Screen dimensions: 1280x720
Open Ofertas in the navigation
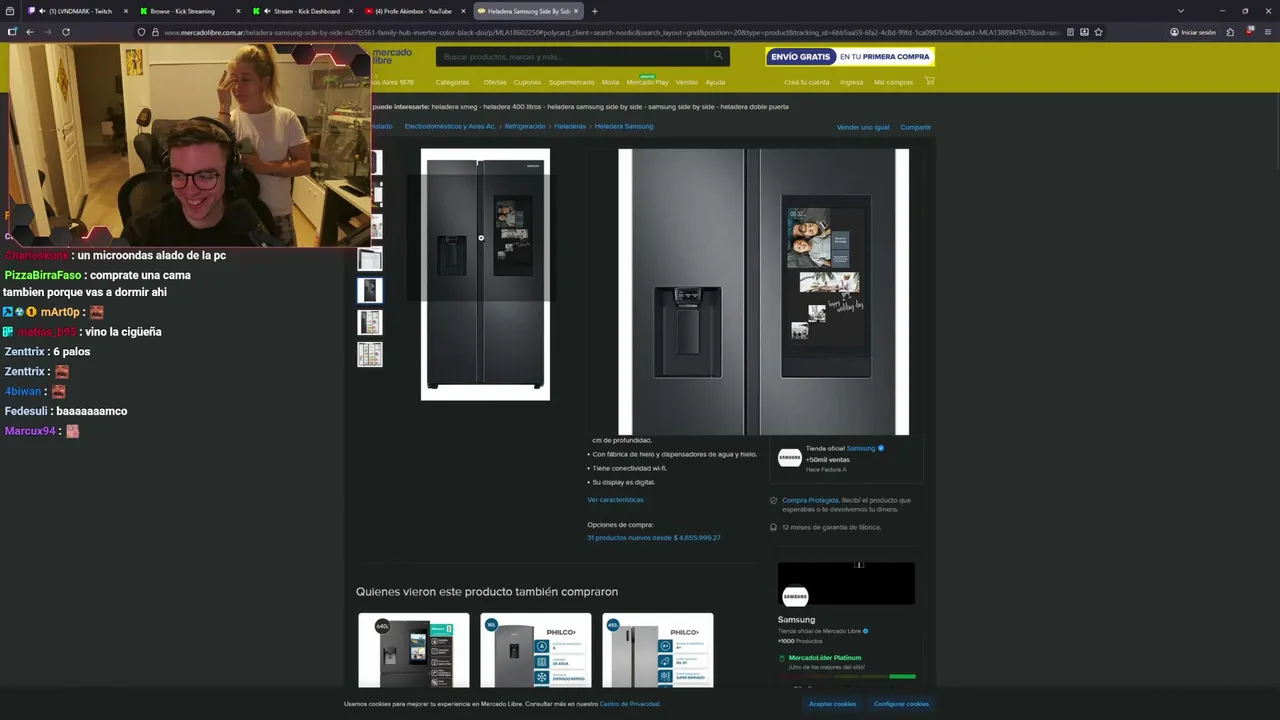[495, 82]
